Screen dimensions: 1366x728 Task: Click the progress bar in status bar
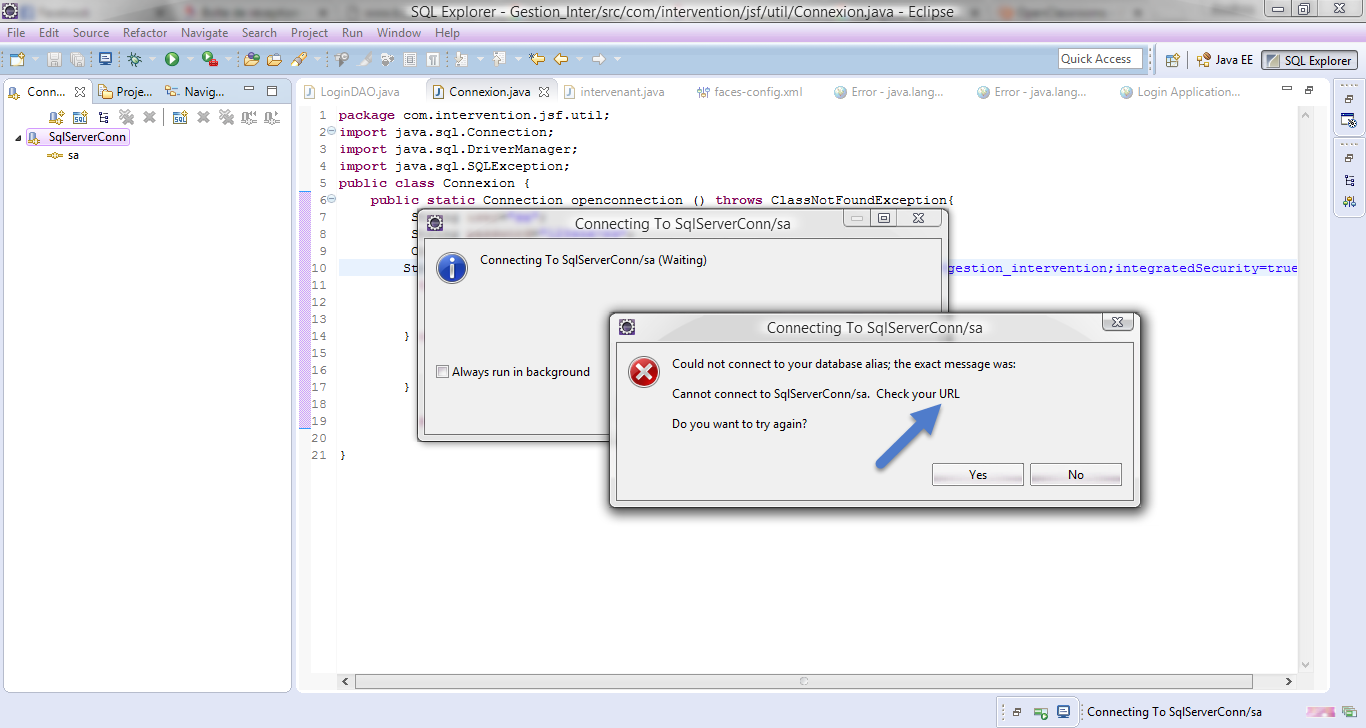coord(1322,712)
